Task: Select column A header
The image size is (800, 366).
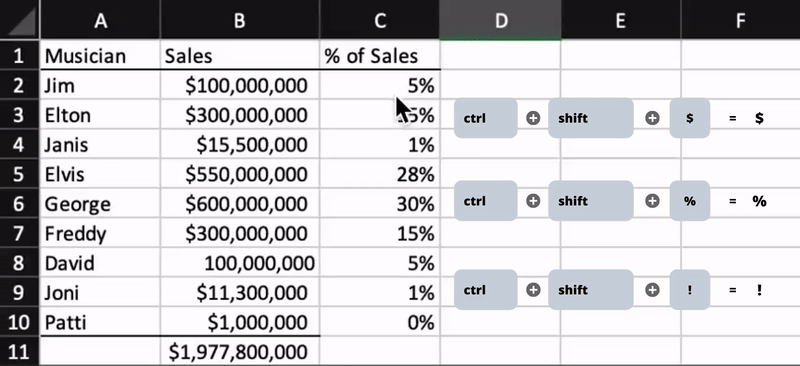Action: (101, 19)
